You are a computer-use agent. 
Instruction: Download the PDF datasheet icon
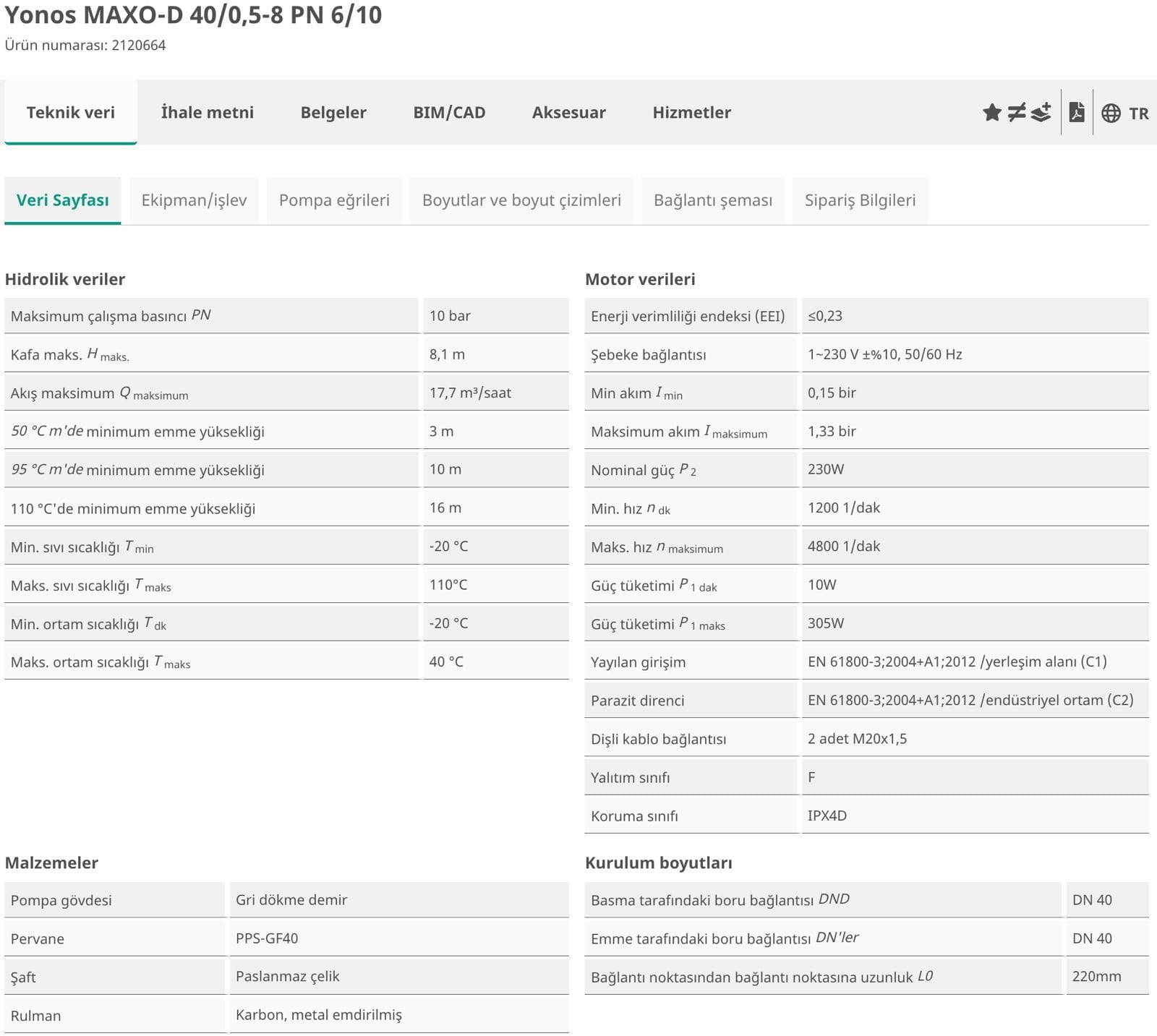1077,113
